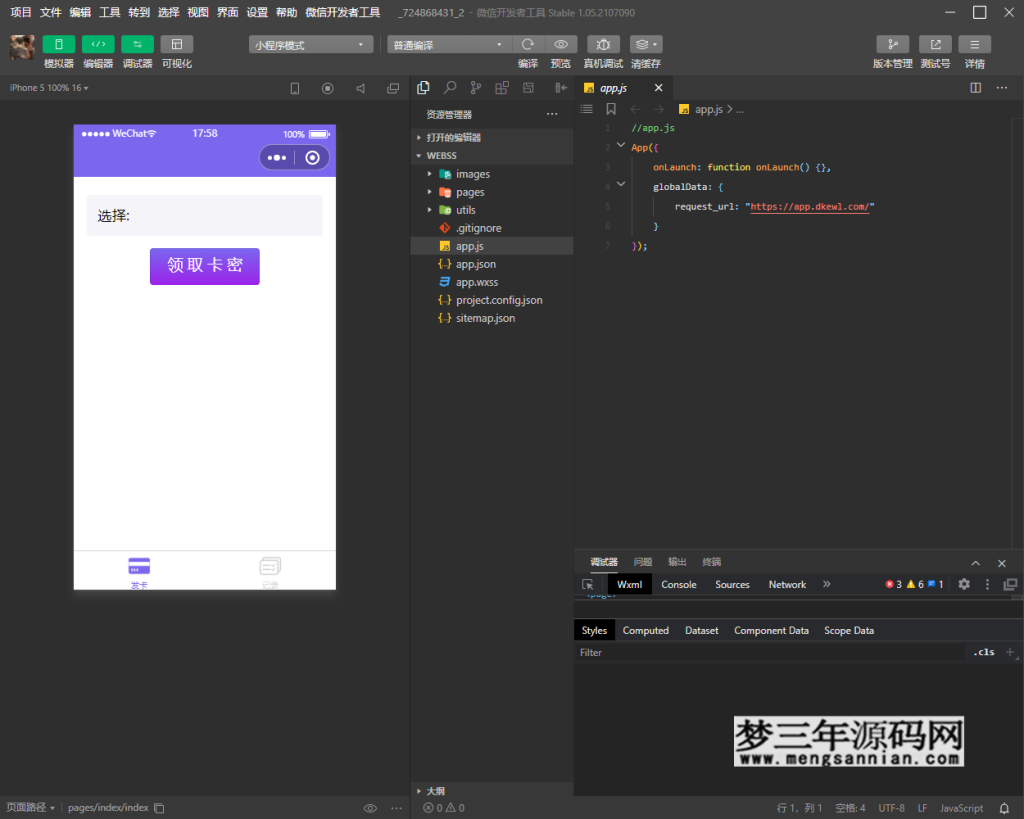Toggle the simulator panel button
This screenshot has height=819, width=1024.
coord(59,45)
